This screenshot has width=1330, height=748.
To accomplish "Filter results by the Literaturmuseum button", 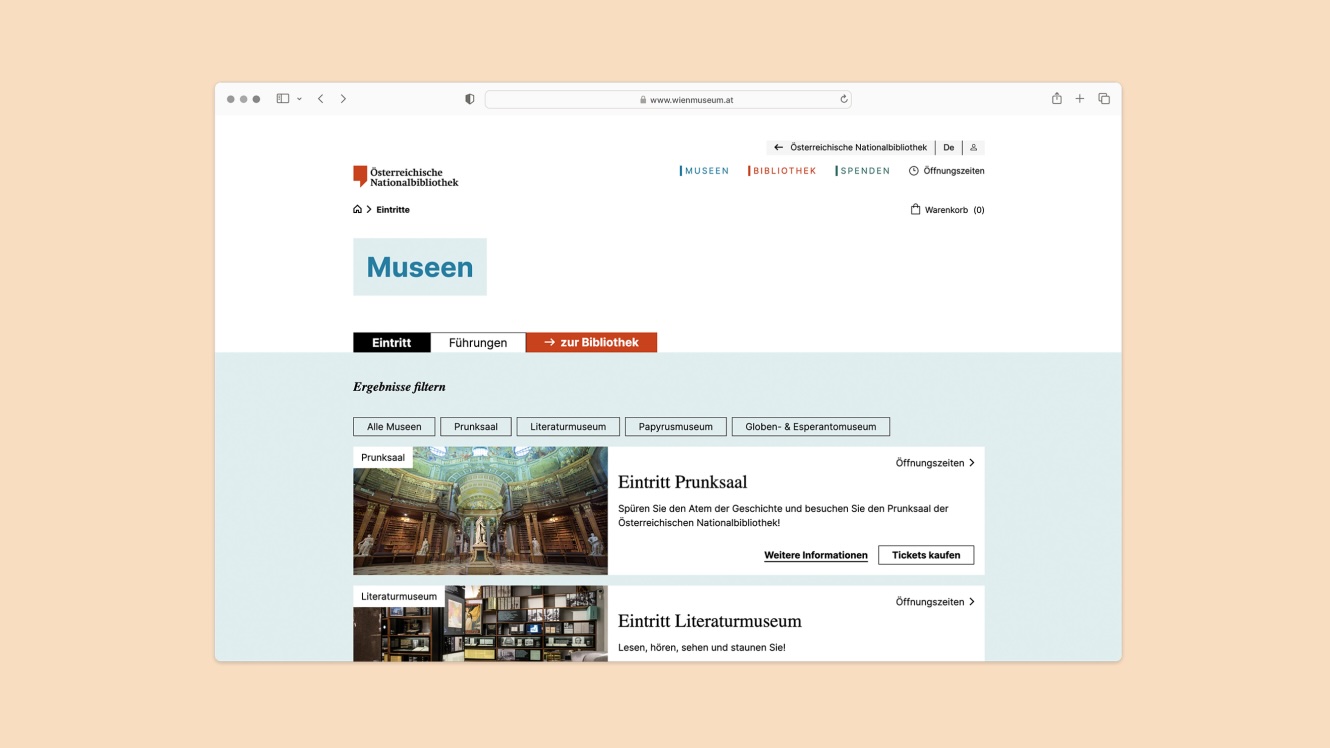I will point(568,427).
